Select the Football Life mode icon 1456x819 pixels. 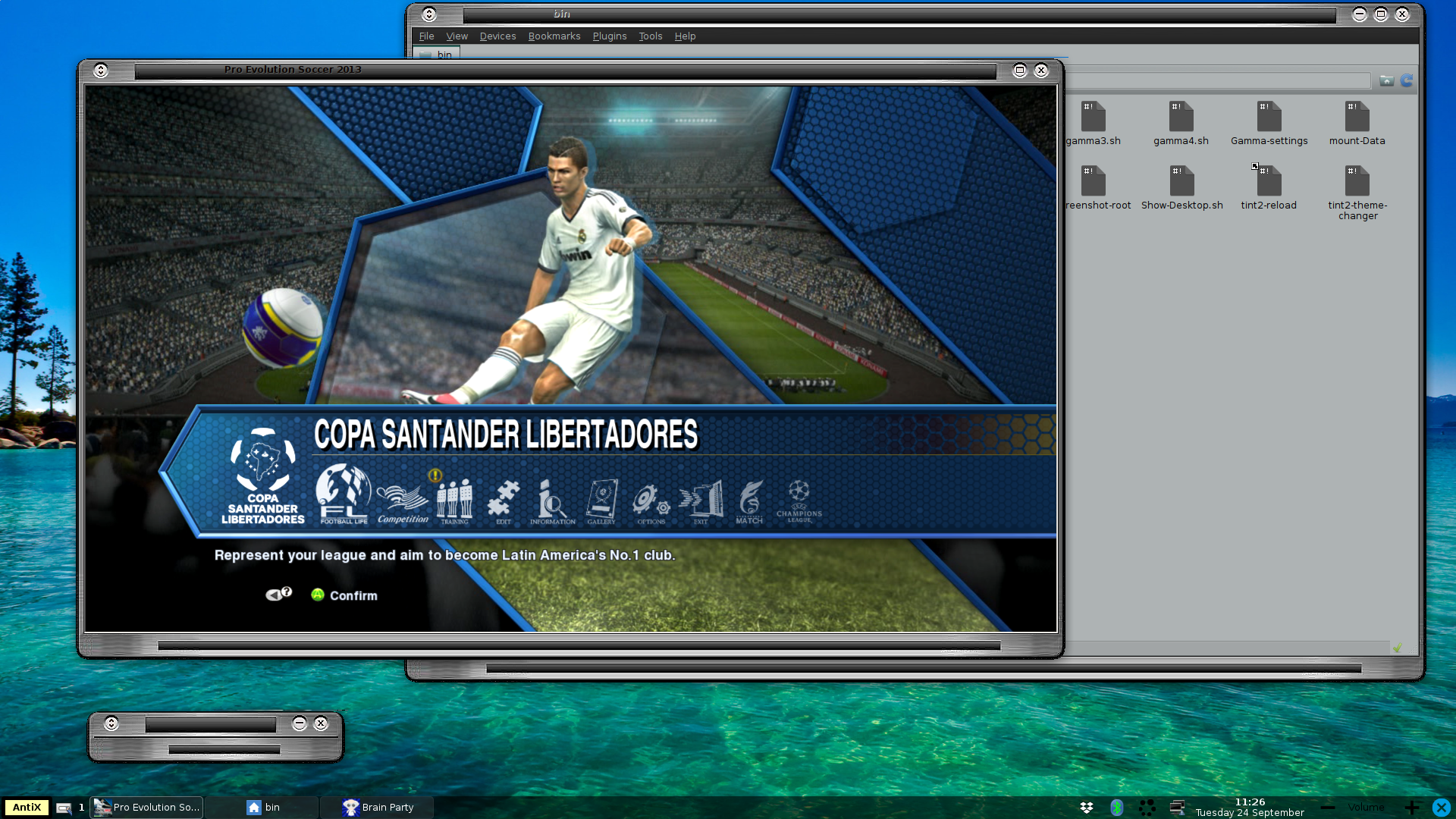[344, 494]
